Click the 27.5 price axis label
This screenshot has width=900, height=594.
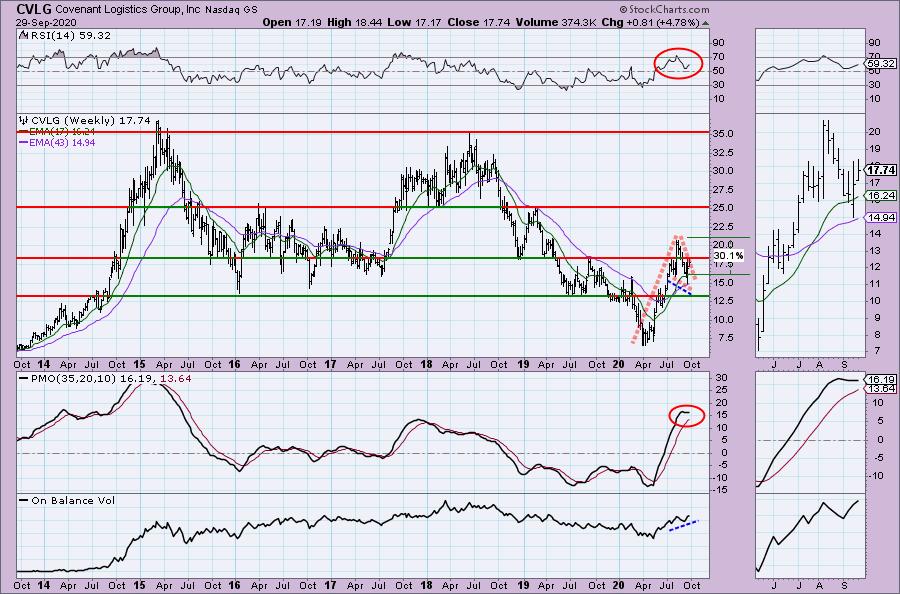pyautogui.click(x=723, y=189)
